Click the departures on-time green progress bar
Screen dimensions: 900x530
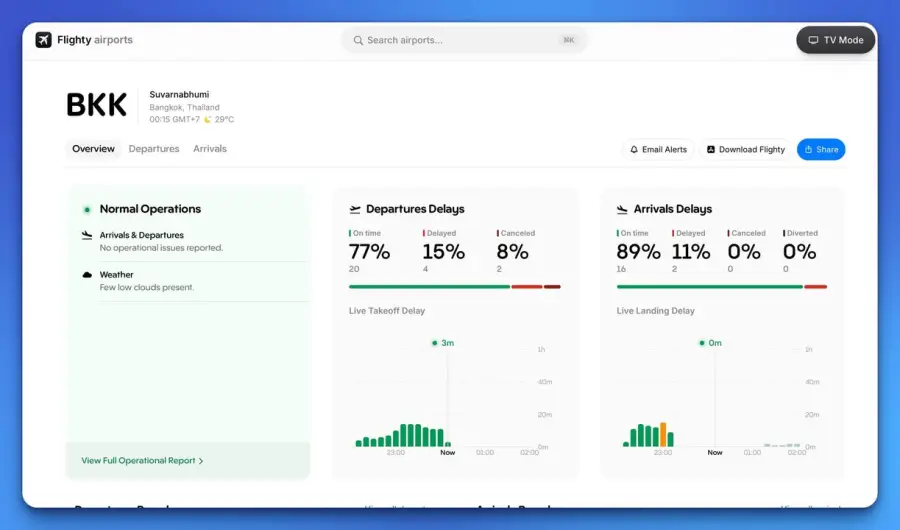point(429,287)
